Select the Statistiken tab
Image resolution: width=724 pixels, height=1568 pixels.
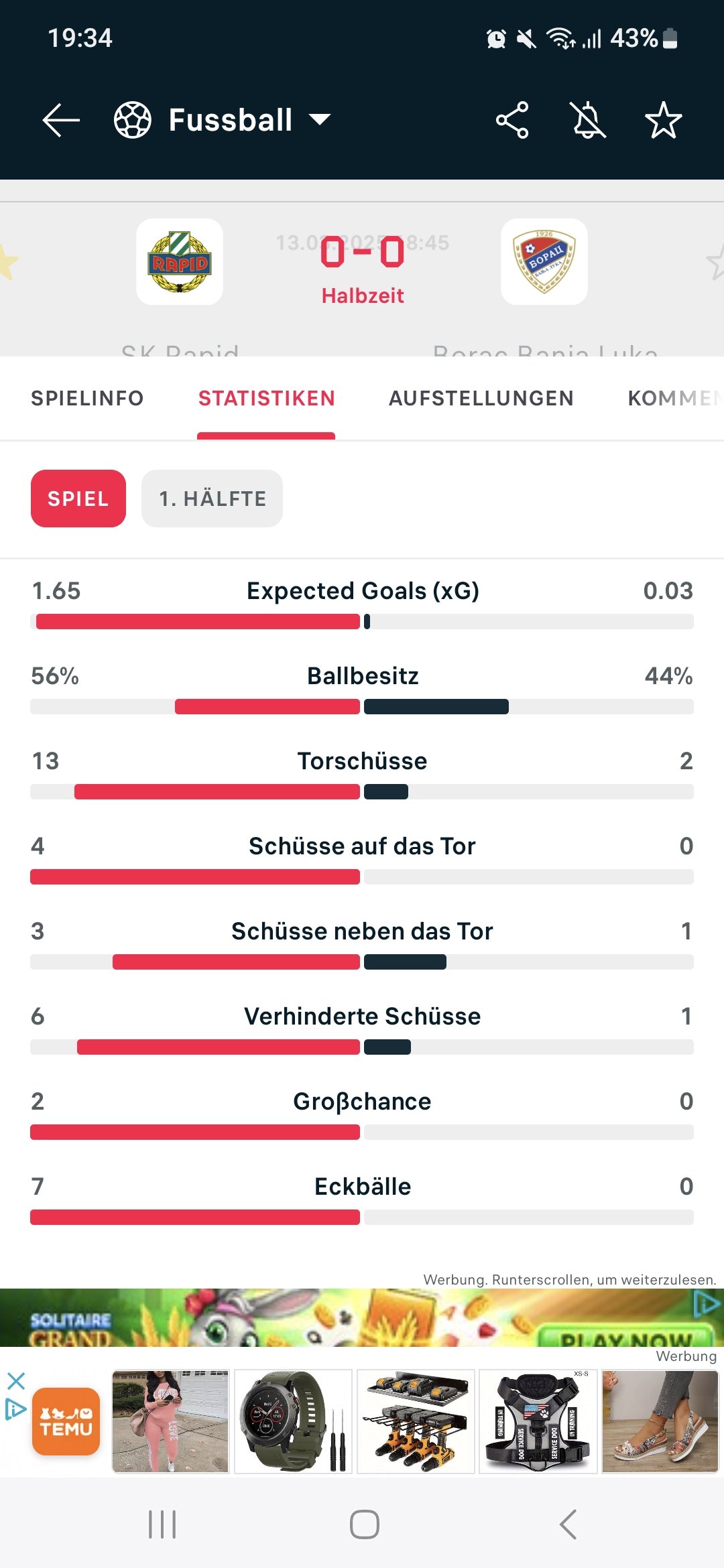(266, 399)
